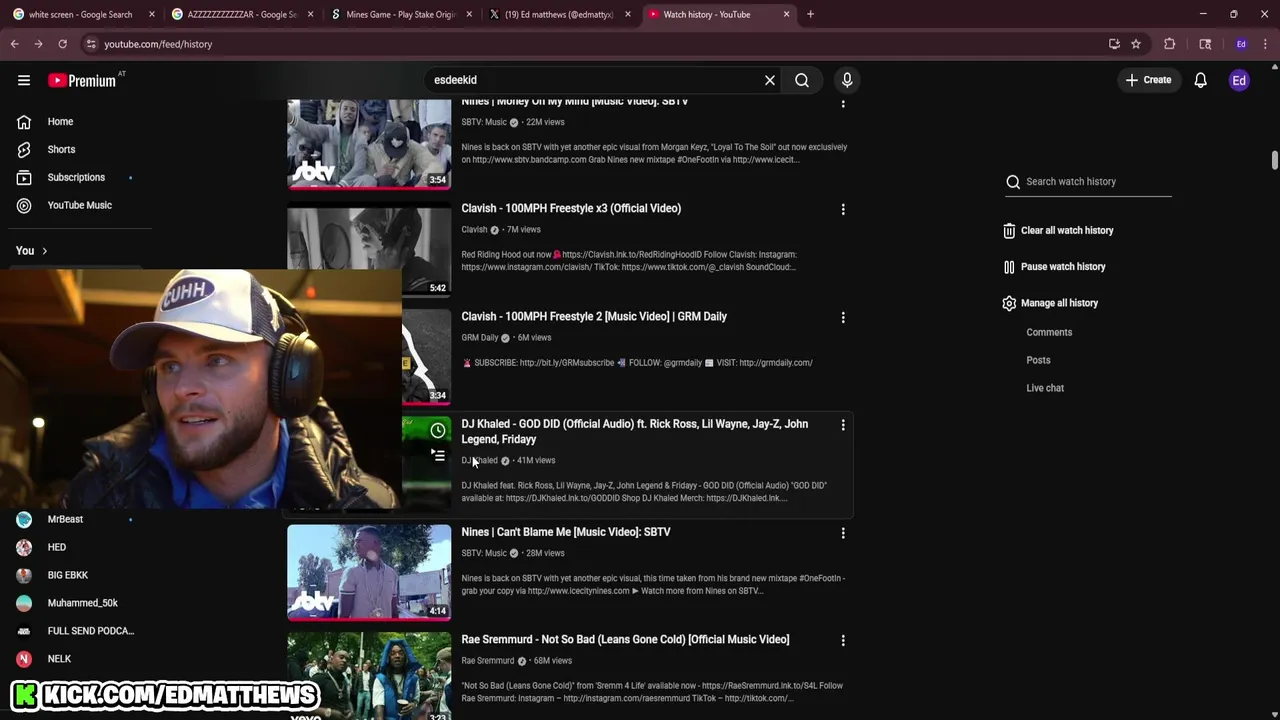Viewport: 1280px width, 720px height.
Task: Add GOD DID to queue icon
Action: [x=438, y=455]
